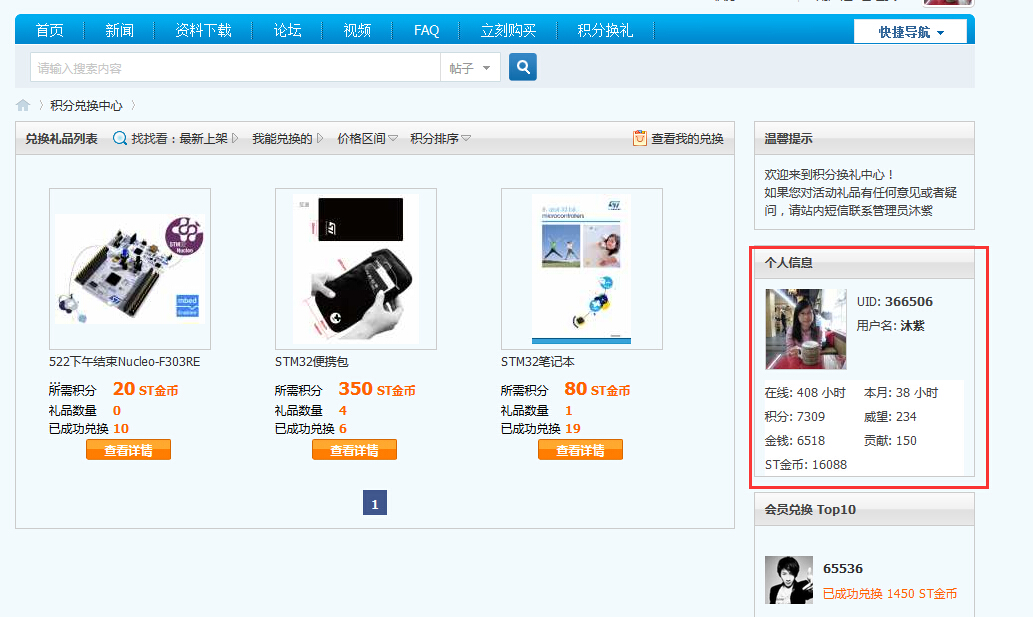
Task: Click the magnifier icon beside 找找看
Action: point(120,138)
